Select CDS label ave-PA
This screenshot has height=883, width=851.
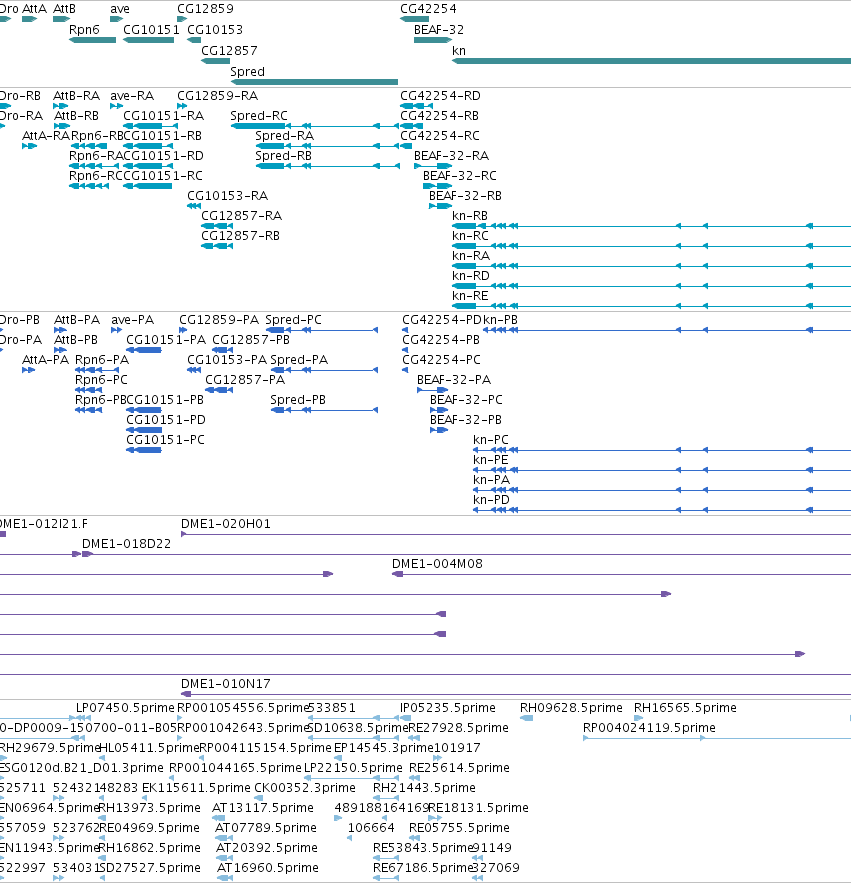click(132, 320)
